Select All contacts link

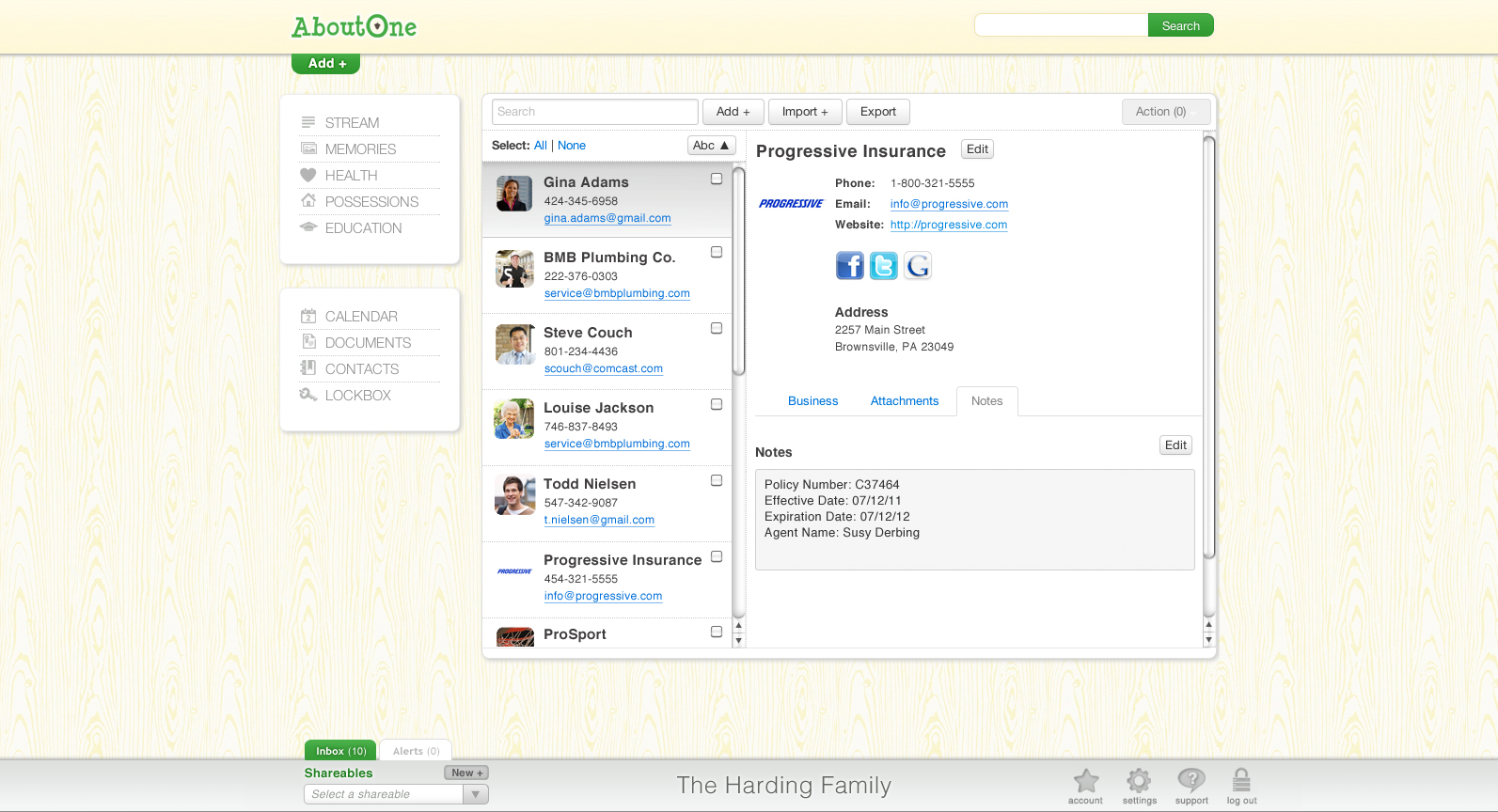[x=541, y=146]
